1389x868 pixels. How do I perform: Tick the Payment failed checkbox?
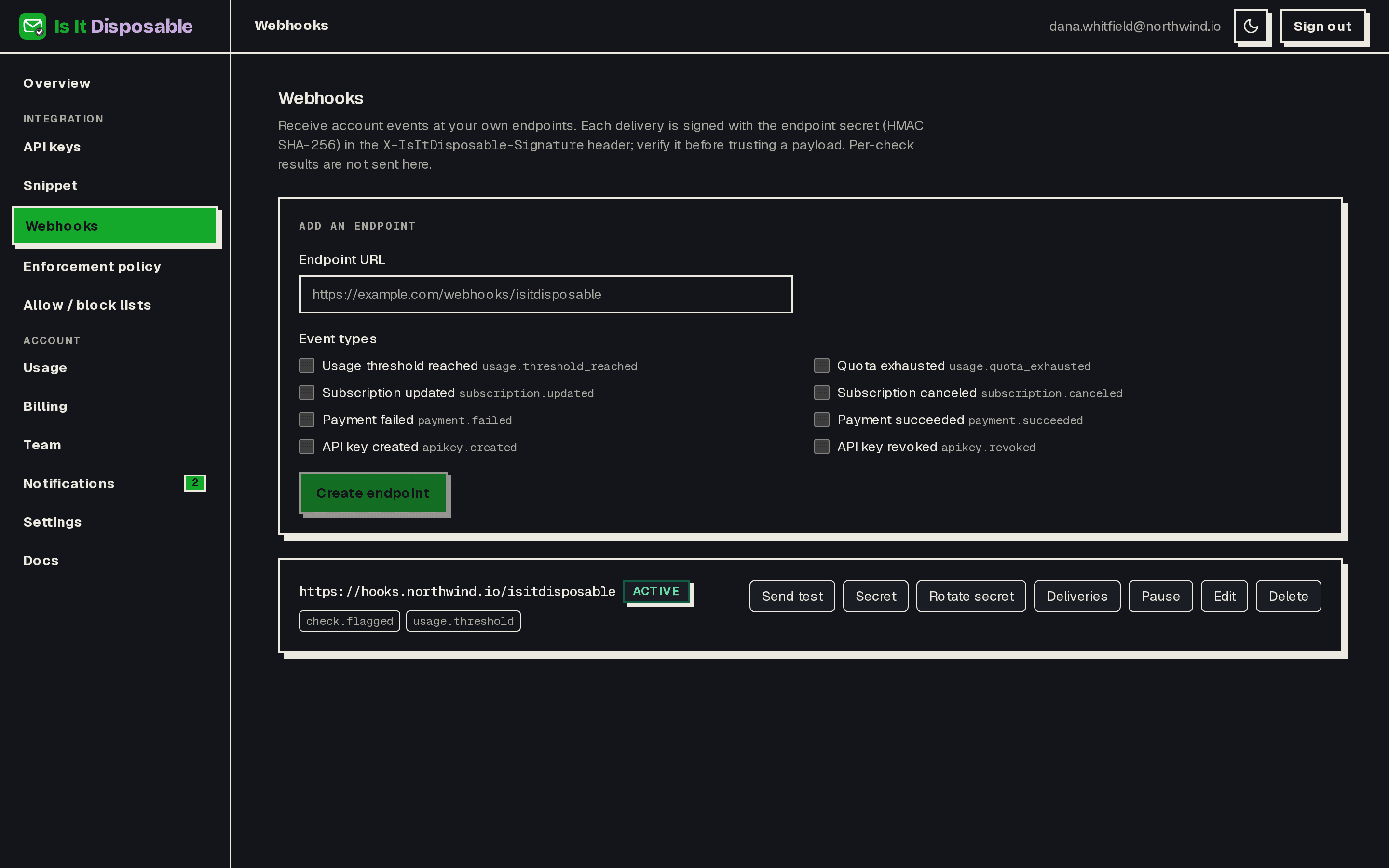click(307, 420)
